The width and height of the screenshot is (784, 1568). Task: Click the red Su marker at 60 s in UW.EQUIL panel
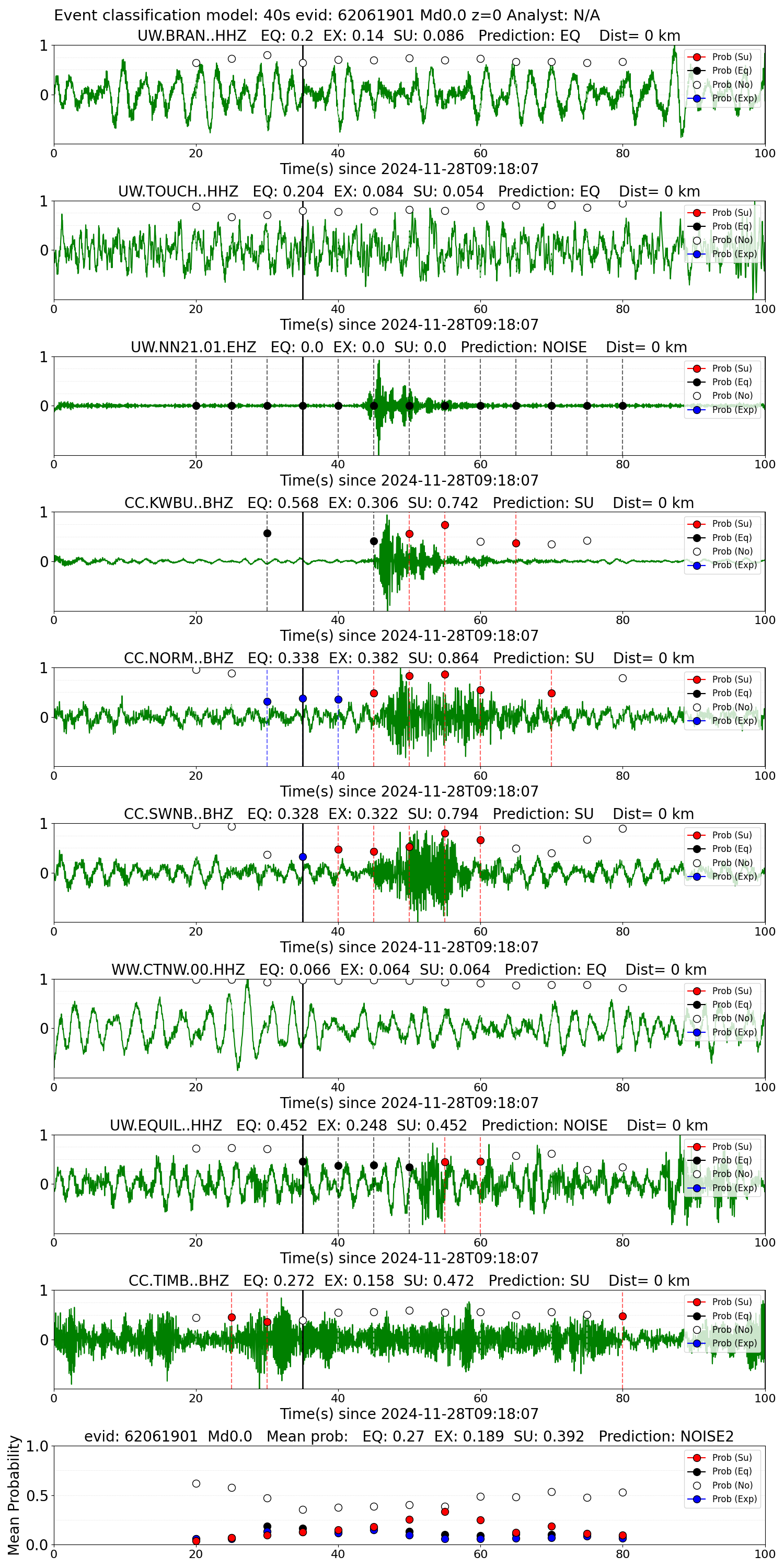pyautogui.click(x=480, y=1161)
